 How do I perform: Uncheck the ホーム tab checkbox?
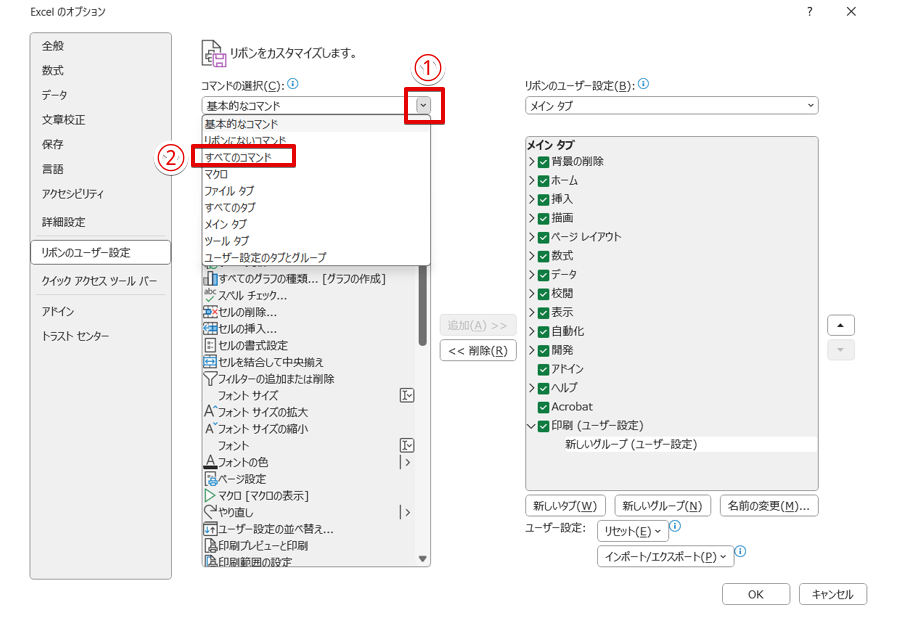coord(545,180)
